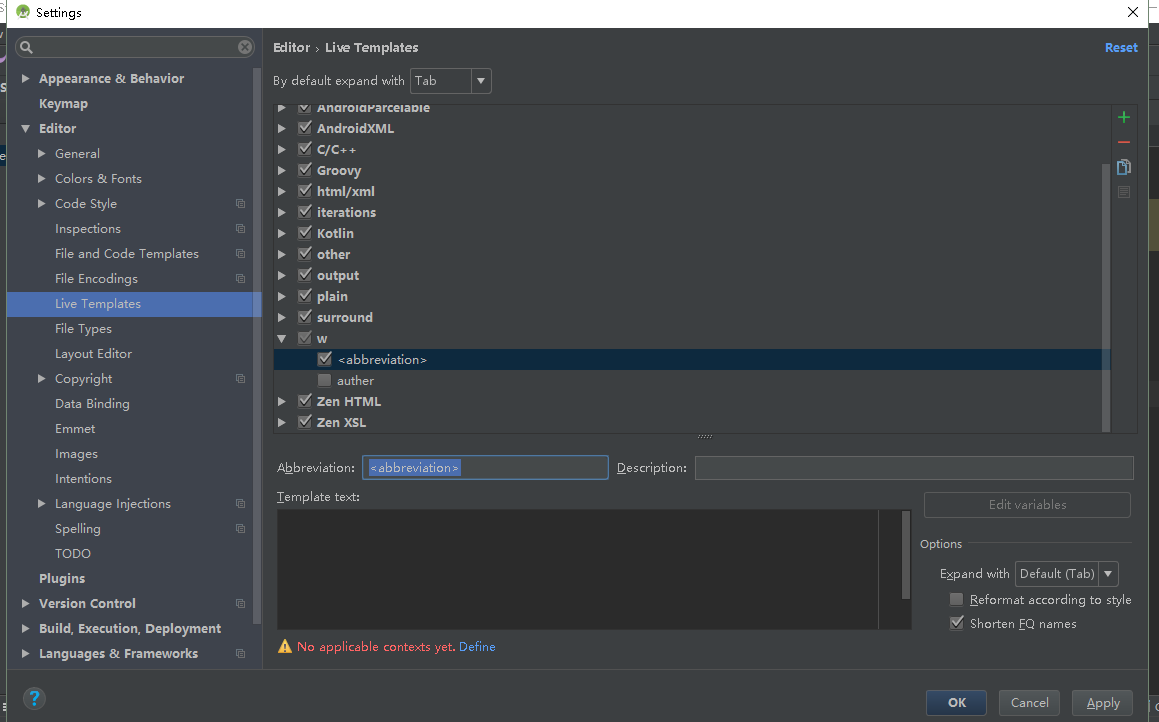The width and height of the screenshot is (1159, 722).
Task: Click the disabled Edit variables button
Action: pyautogui.click(x=1027, y=505)
